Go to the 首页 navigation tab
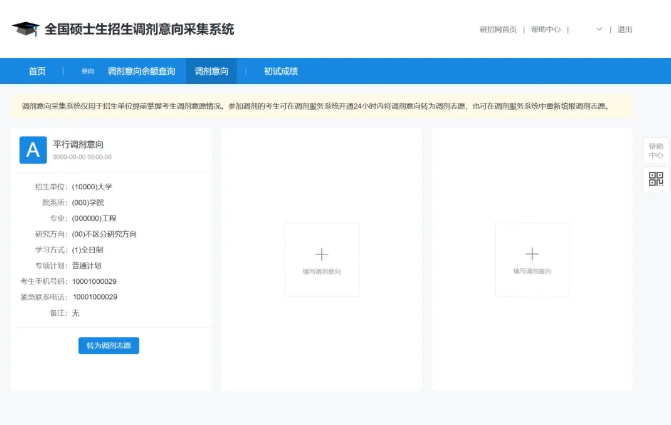 (37, 71)
